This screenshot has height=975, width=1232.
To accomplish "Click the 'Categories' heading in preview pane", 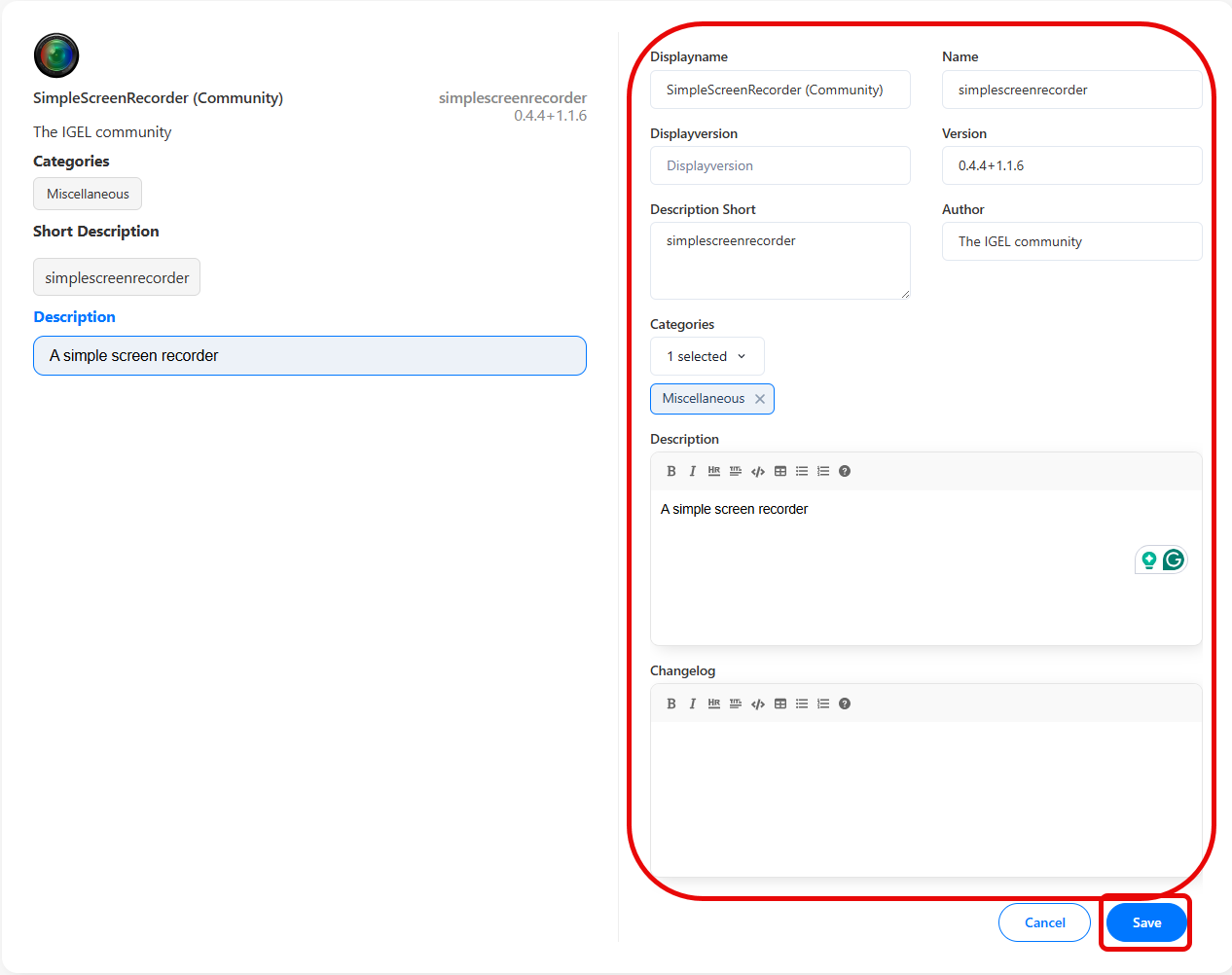I will point(71,162).
